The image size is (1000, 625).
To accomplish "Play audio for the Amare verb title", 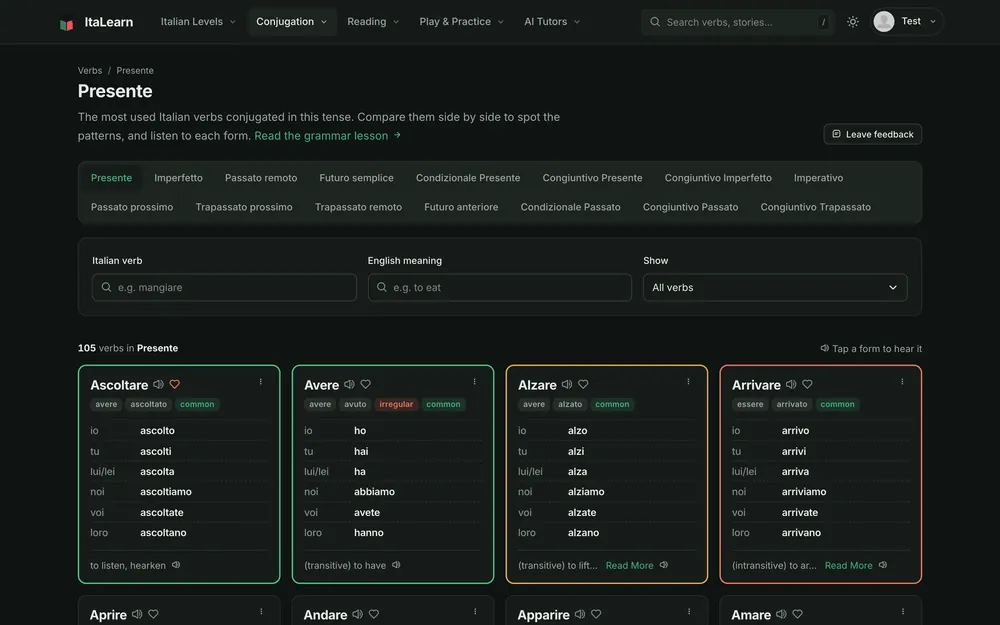I will point(781,614).
